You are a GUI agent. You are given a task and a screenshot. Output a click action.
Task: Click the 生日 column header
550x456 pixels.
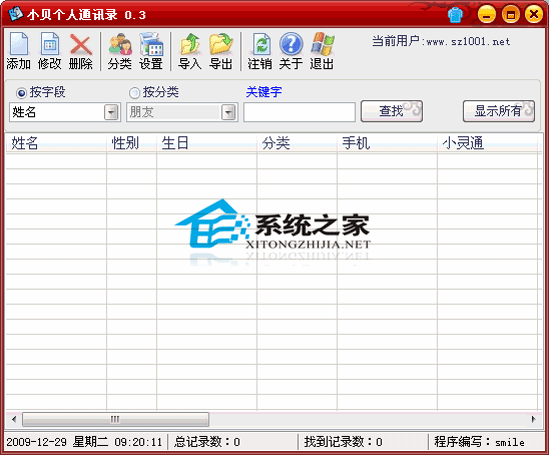(x=207, y=143)
